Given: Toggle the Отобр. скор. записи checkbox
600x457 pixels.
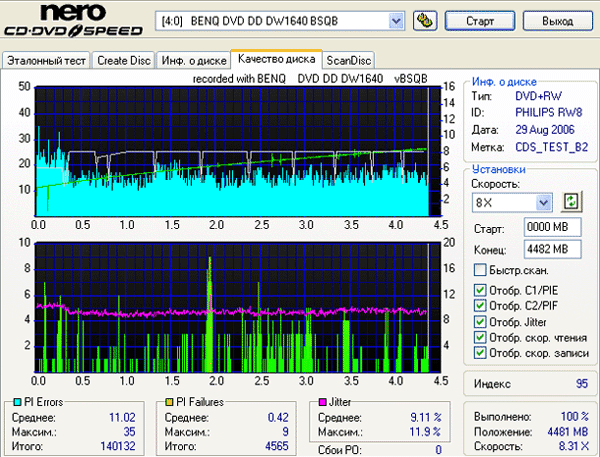Looking at the screenshot, I should 480,353.
